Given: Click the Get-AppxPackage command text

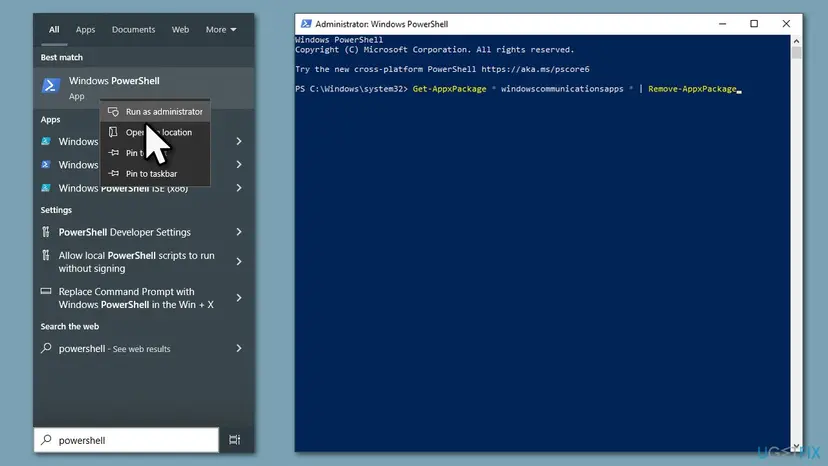Looking at the screenshot, I should [x=449, y=89].
